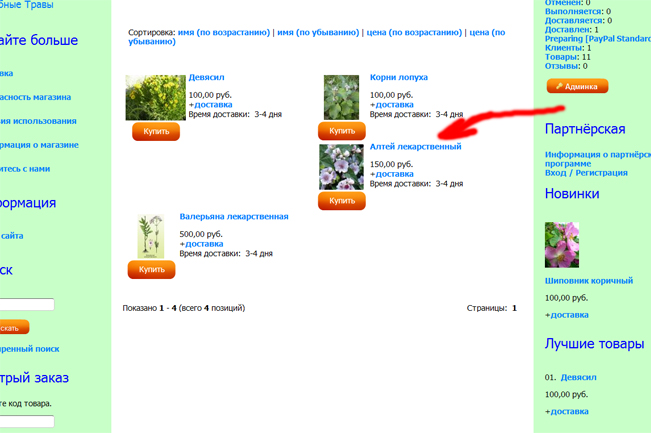
Task: Open the Девясил product thumbnail
Action: tap(156, 98)
